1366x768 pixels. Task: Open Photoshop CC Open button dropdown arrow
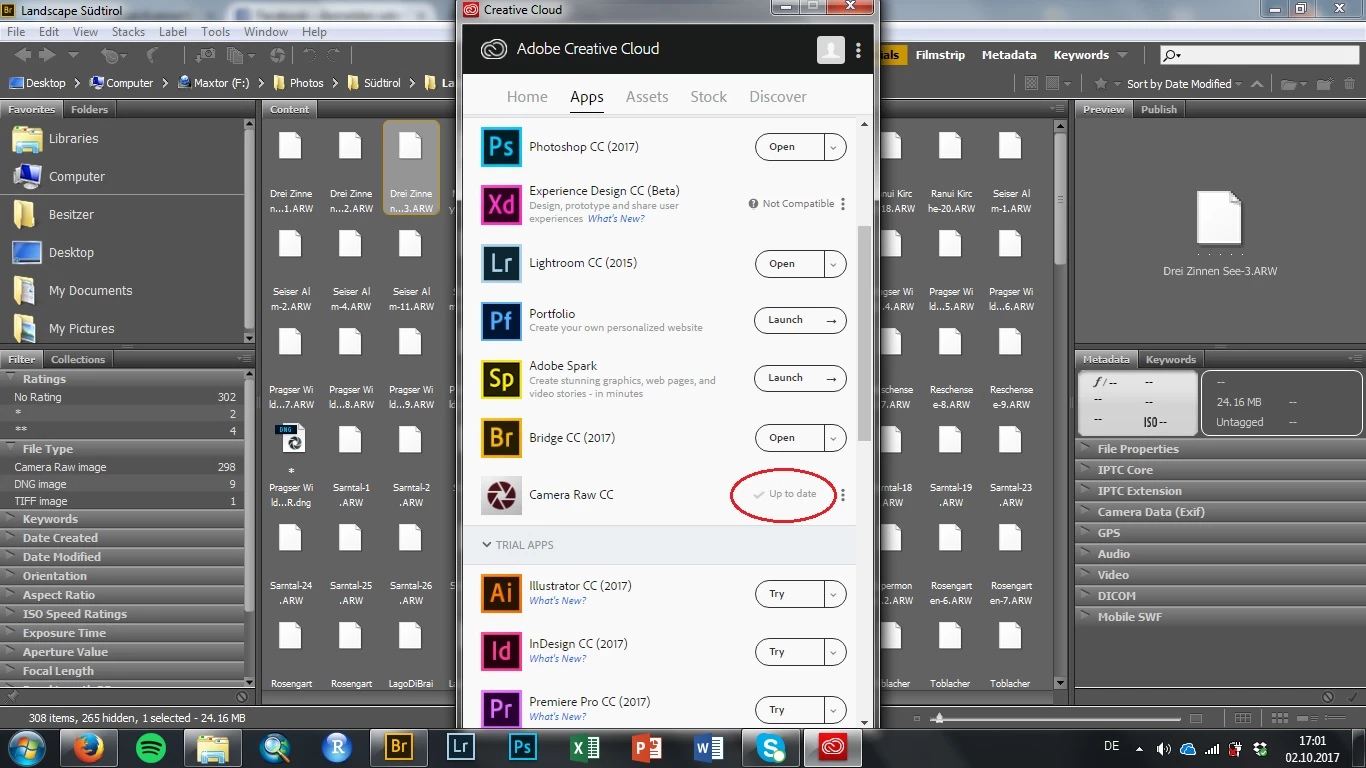point(834,147)
